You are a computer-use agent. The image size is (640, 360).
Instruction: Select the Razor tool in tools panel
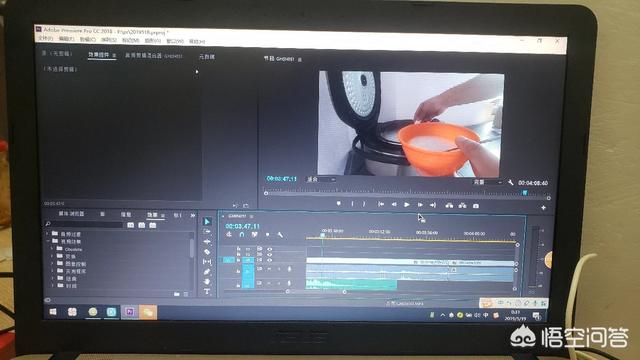coord(207,252)
